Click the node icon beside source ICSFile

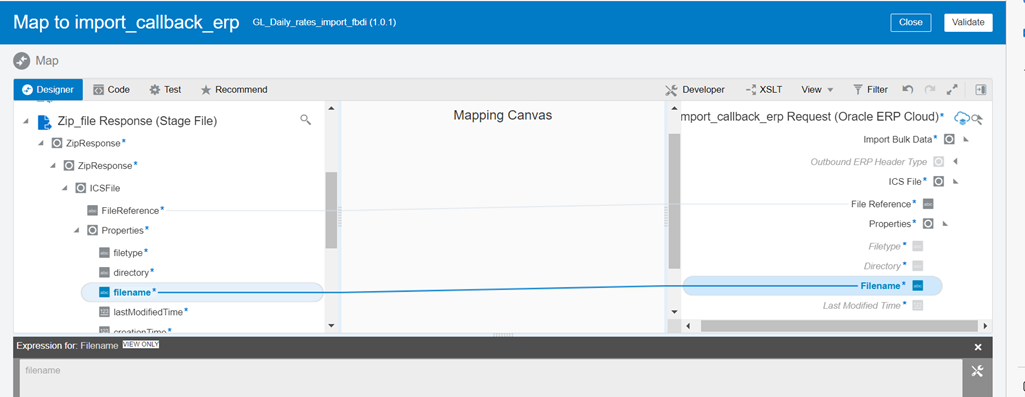click(80, 188)
